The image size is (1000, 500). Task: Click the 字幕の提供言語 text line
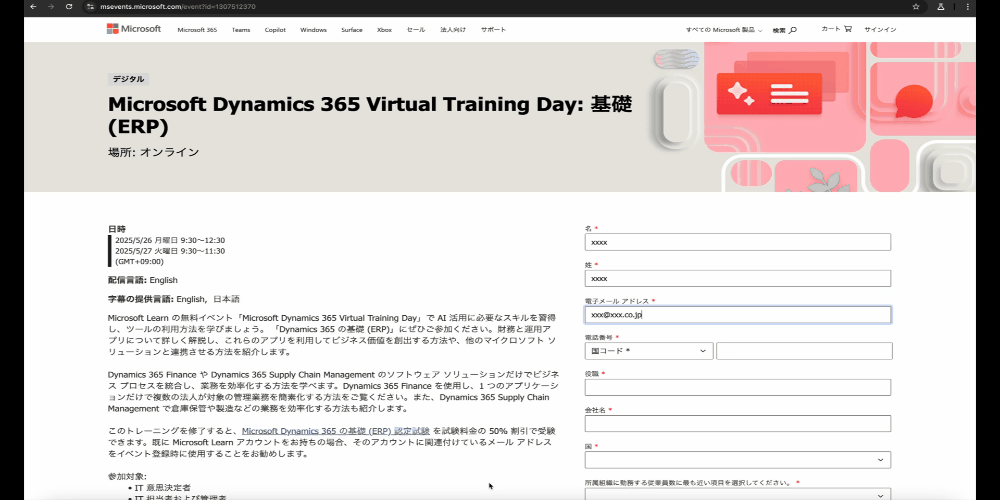pyautogui.click(x=173, y=299)
